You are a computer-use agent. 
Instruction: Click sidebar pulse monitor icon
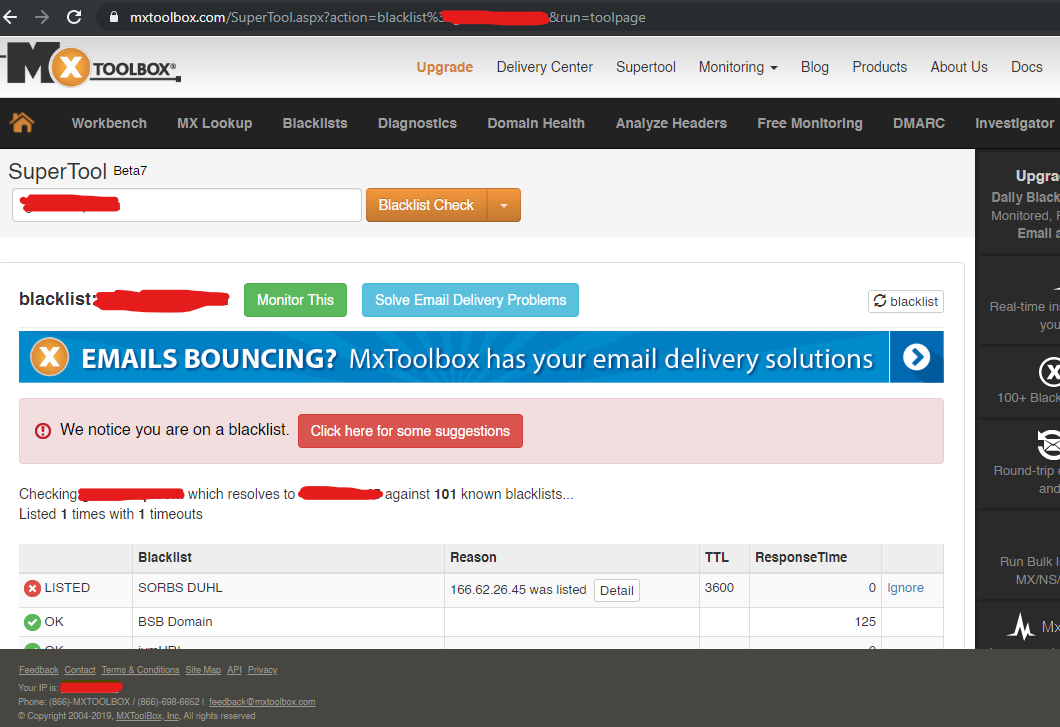1021,626
